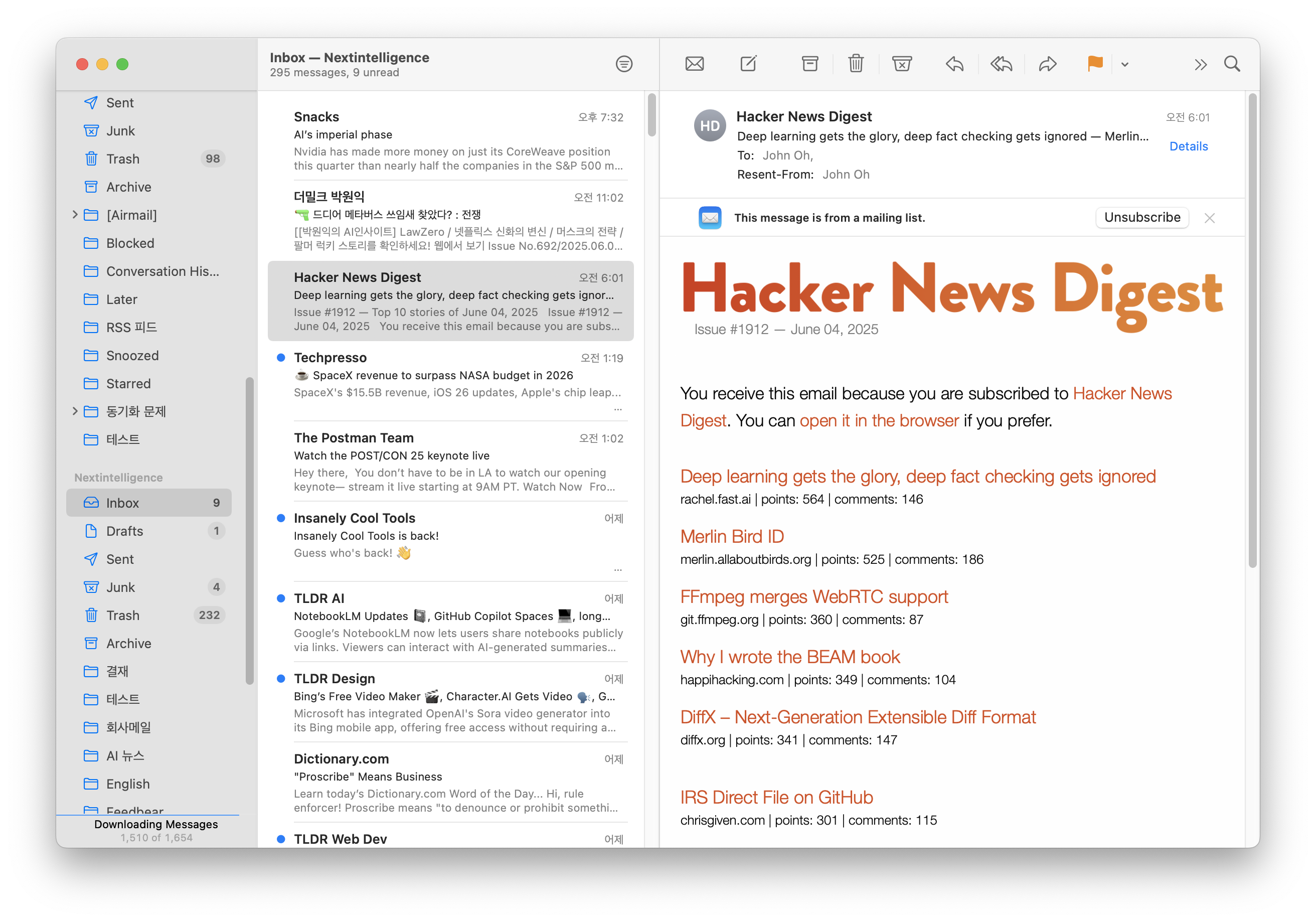Click the 'open it in the browser' link
This screenshot has width=1316, height=922.
[879, 420]
